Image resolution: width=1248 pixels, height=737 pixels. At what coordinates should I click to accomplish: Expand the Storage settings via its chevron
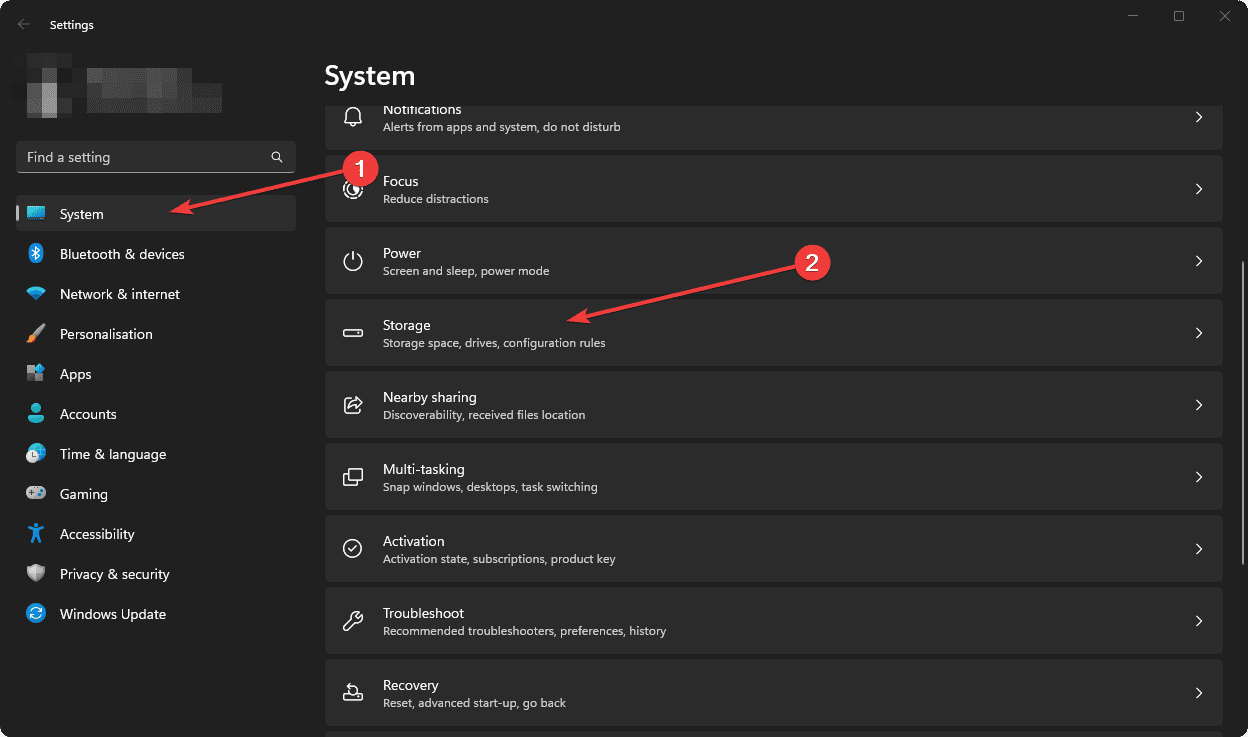tap(1198, 332)
